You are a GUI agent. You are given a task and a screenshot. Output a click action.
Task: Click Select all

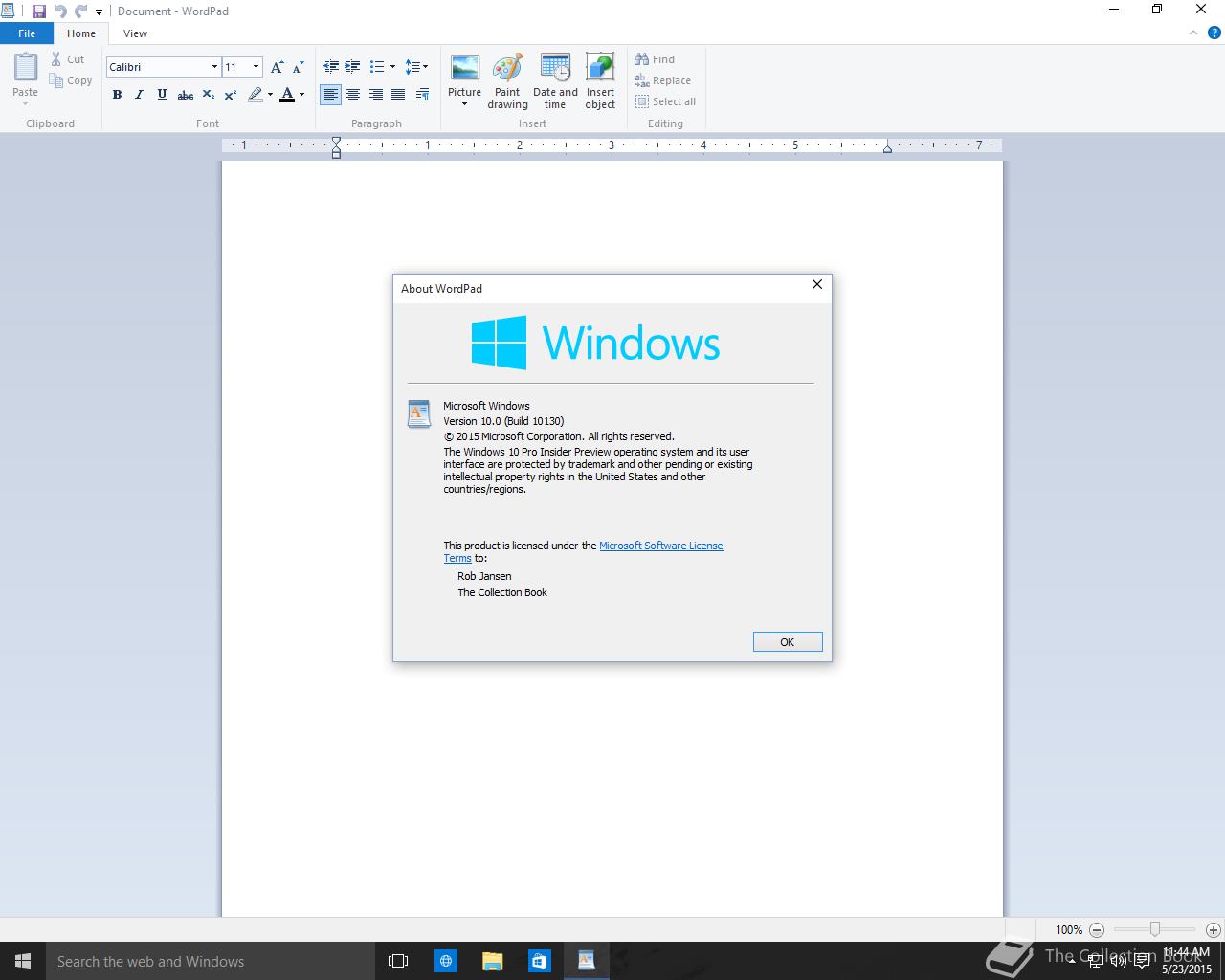point(665,101)
